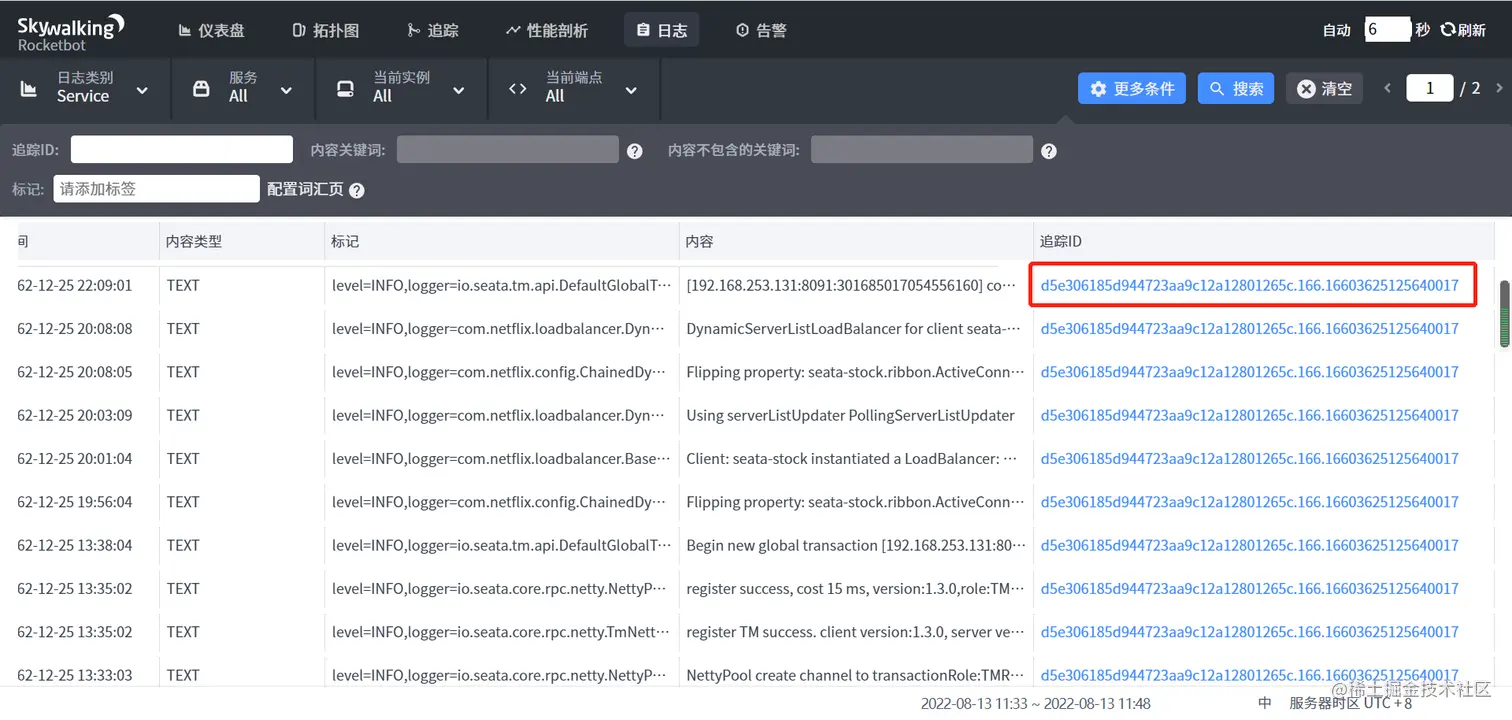1512x720 pixels.
Task: Select the 日志 log tab
Action: coord(661,30)
